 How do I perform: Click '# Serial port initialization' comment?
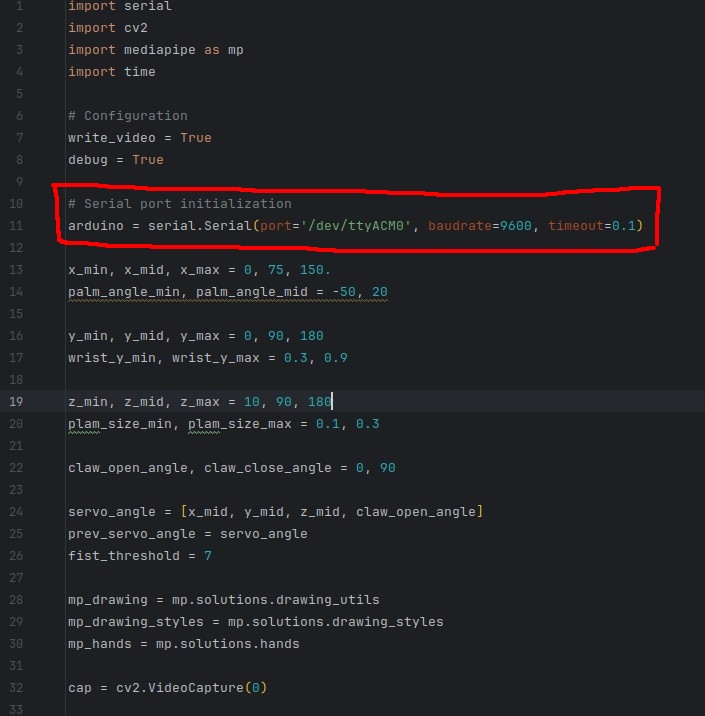[x=180, y=204]
